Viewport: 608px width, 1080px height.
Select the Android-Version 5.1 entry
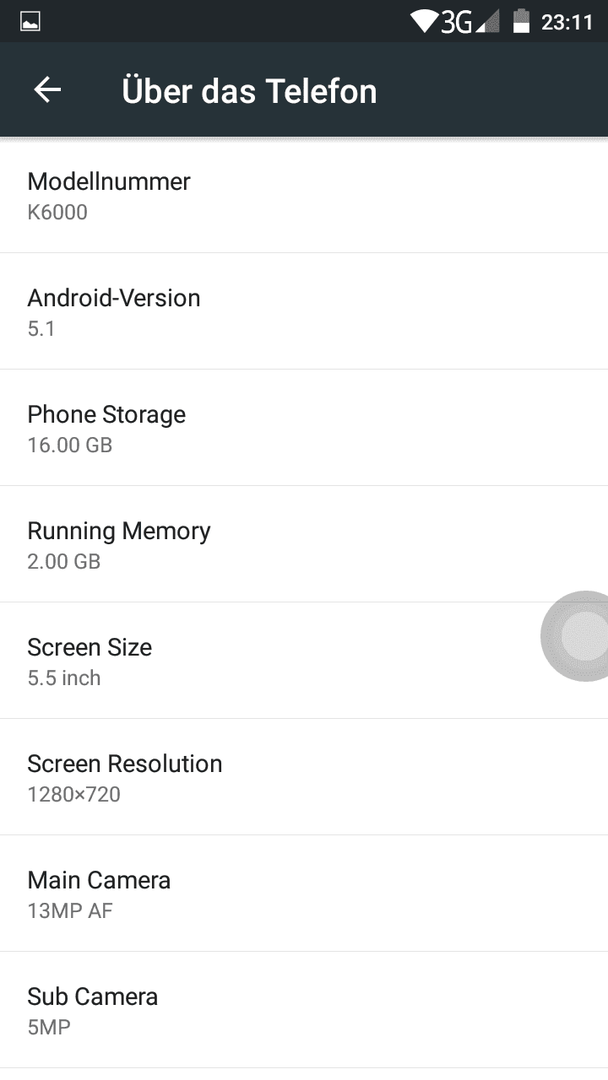(x=304, y=311)
